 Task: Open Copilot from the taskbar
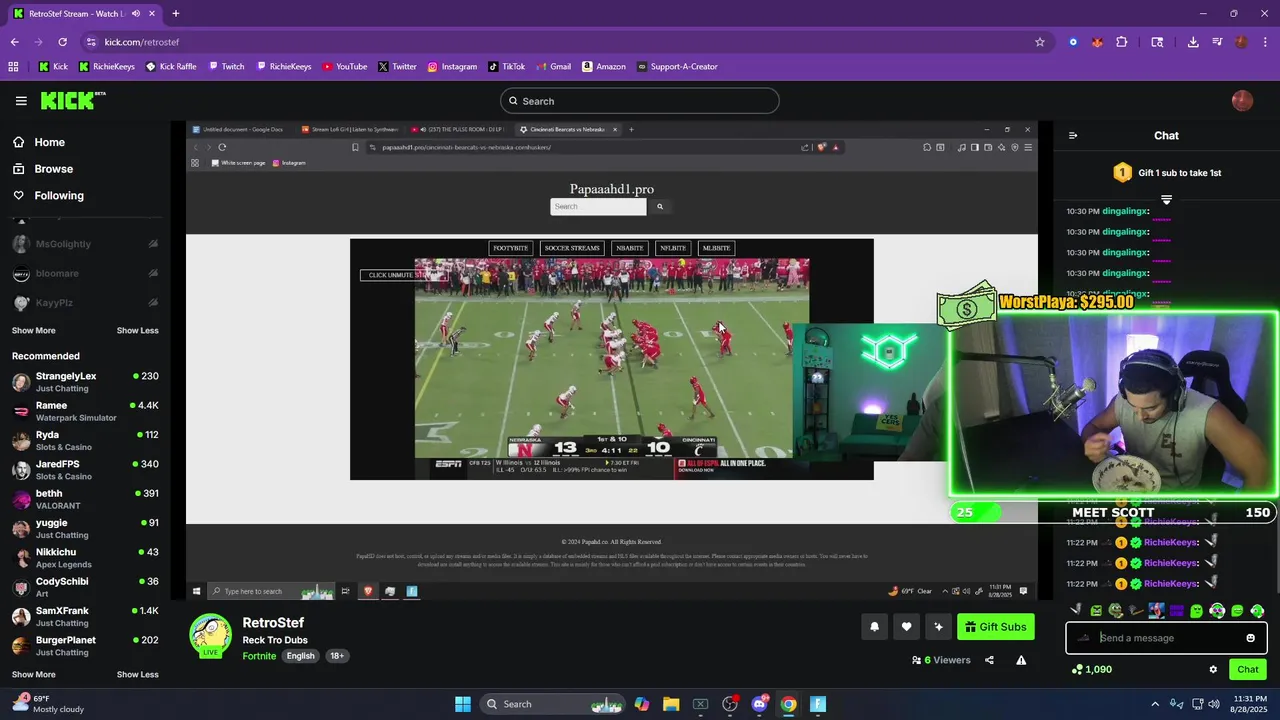642,704
